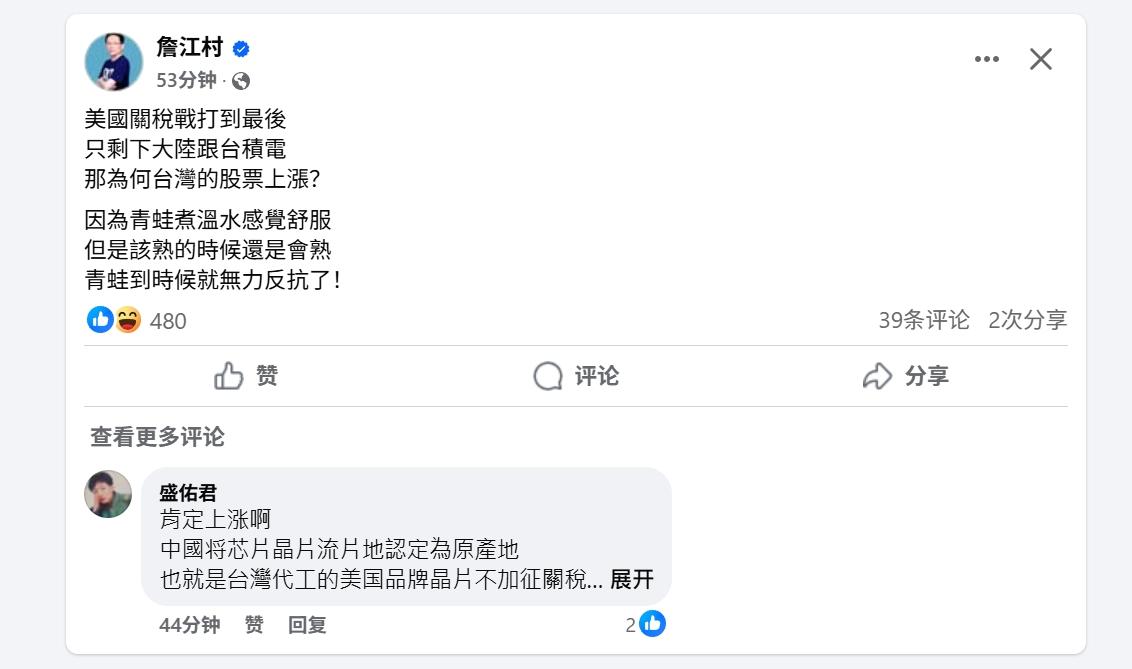Click the laughing haha reaction emoji
The width and height of the screenshot is (1132, 669).
[128, 320]
